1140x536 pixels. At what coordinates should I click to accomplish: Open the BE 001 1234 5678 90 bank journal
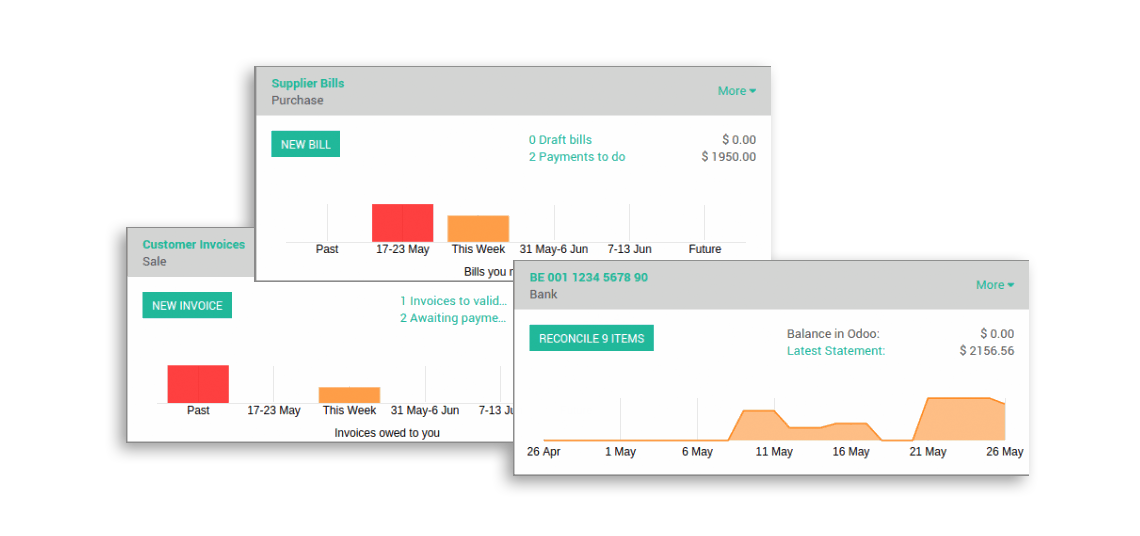[x=588, y=277]
